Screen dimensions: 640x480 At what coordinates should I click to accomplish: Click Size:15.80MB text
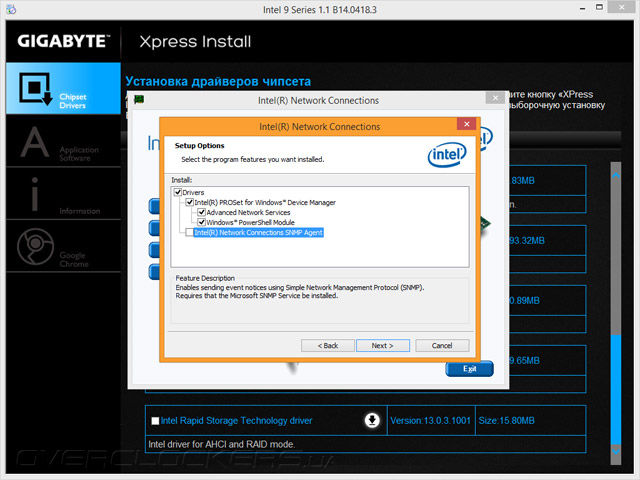[x=506, y=420]
